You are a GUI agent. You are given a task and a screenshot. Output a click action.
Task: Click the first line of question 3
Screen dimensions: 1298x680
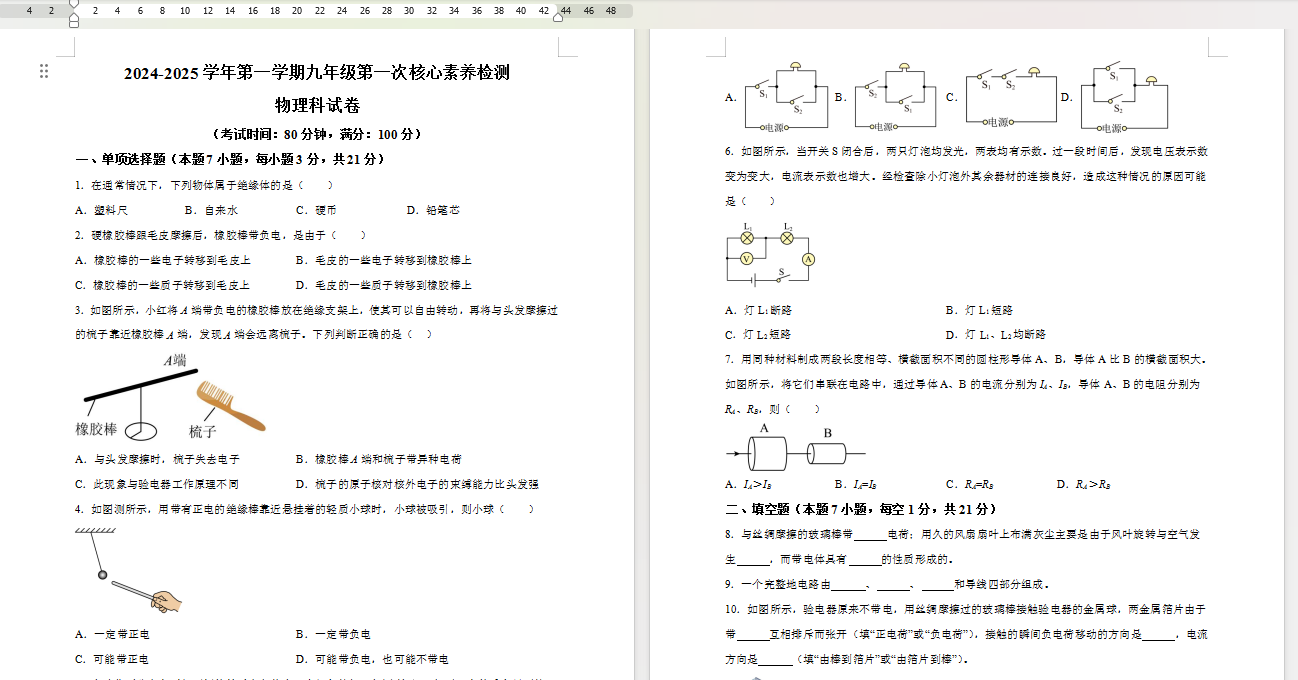click(x=317, y=310)
